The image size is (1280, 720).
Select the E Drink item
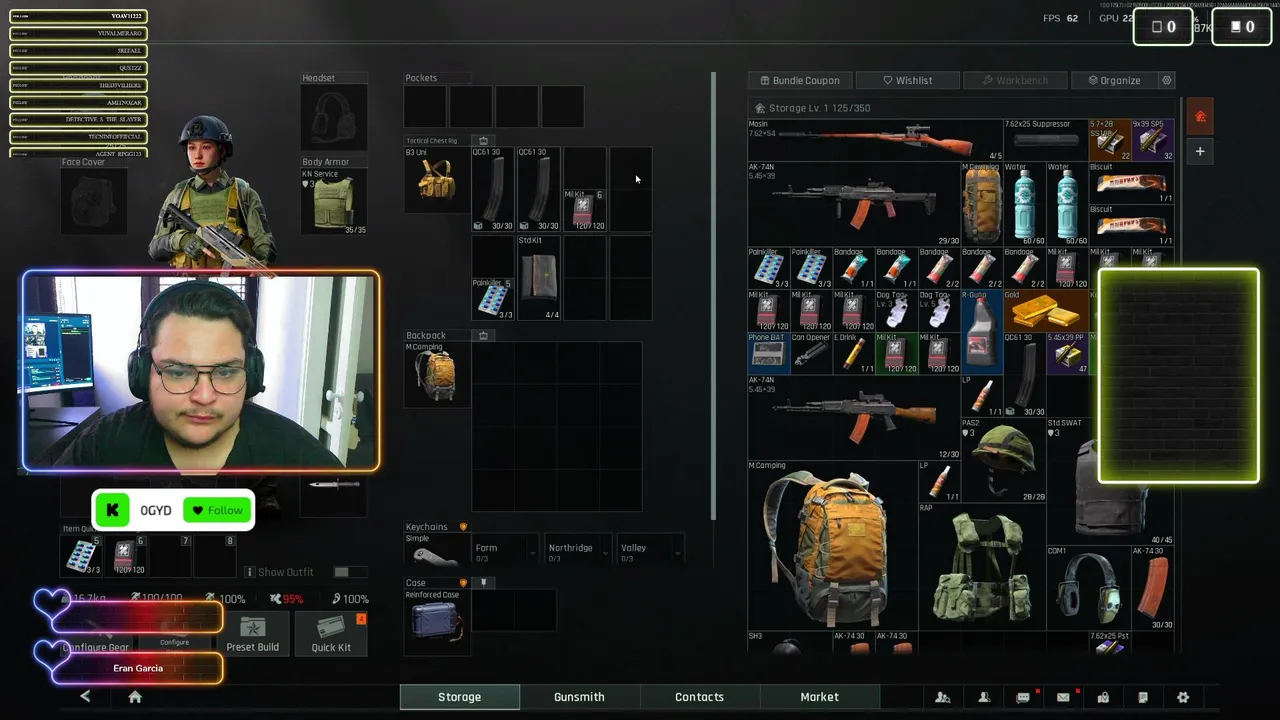click(x=854, y=353)
